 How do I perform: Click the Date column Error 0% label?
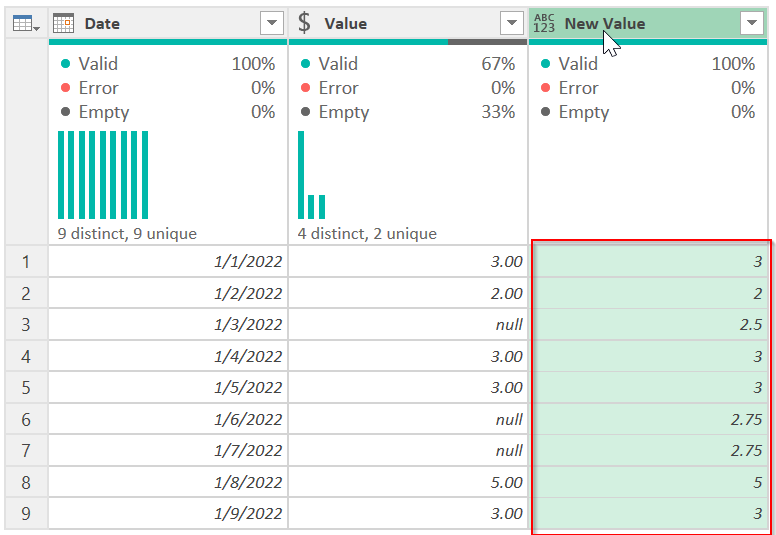click(168, 88)
